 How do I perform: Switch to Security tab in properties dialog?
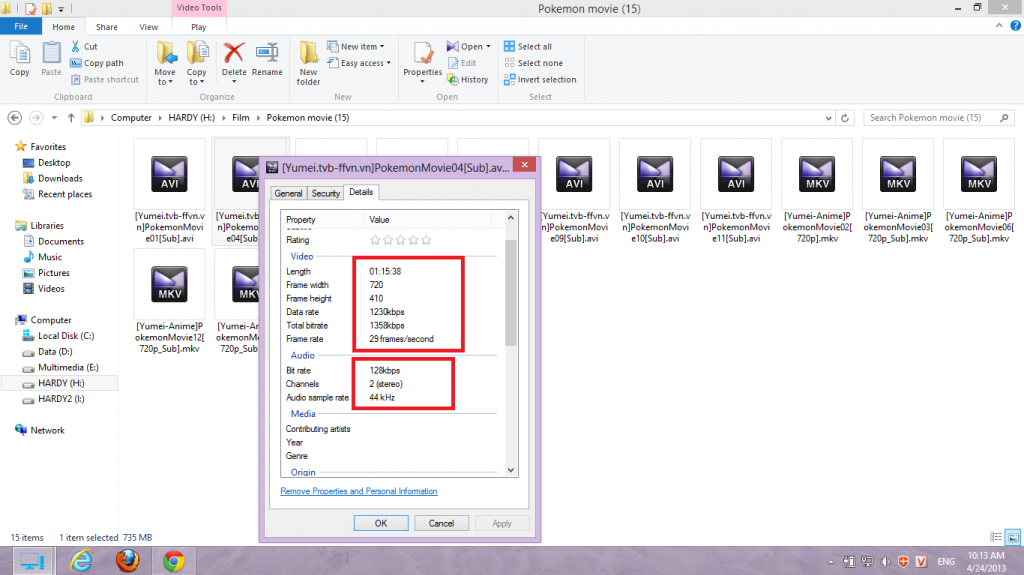pyautogui.click(x=325, y=193)
